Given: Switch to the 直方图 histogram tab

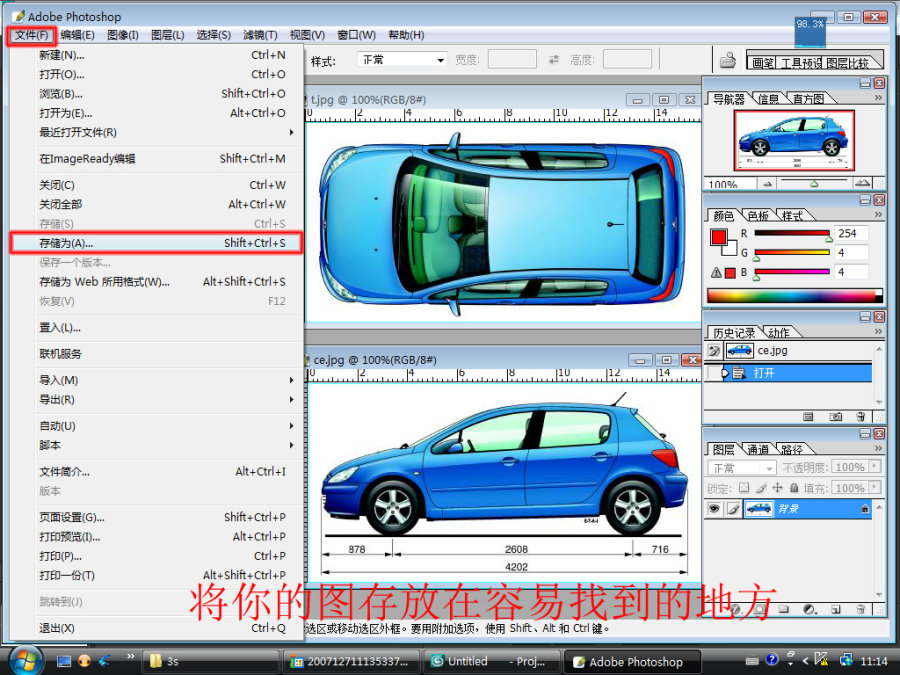Looking at the screenshot, I should [808, 99].
